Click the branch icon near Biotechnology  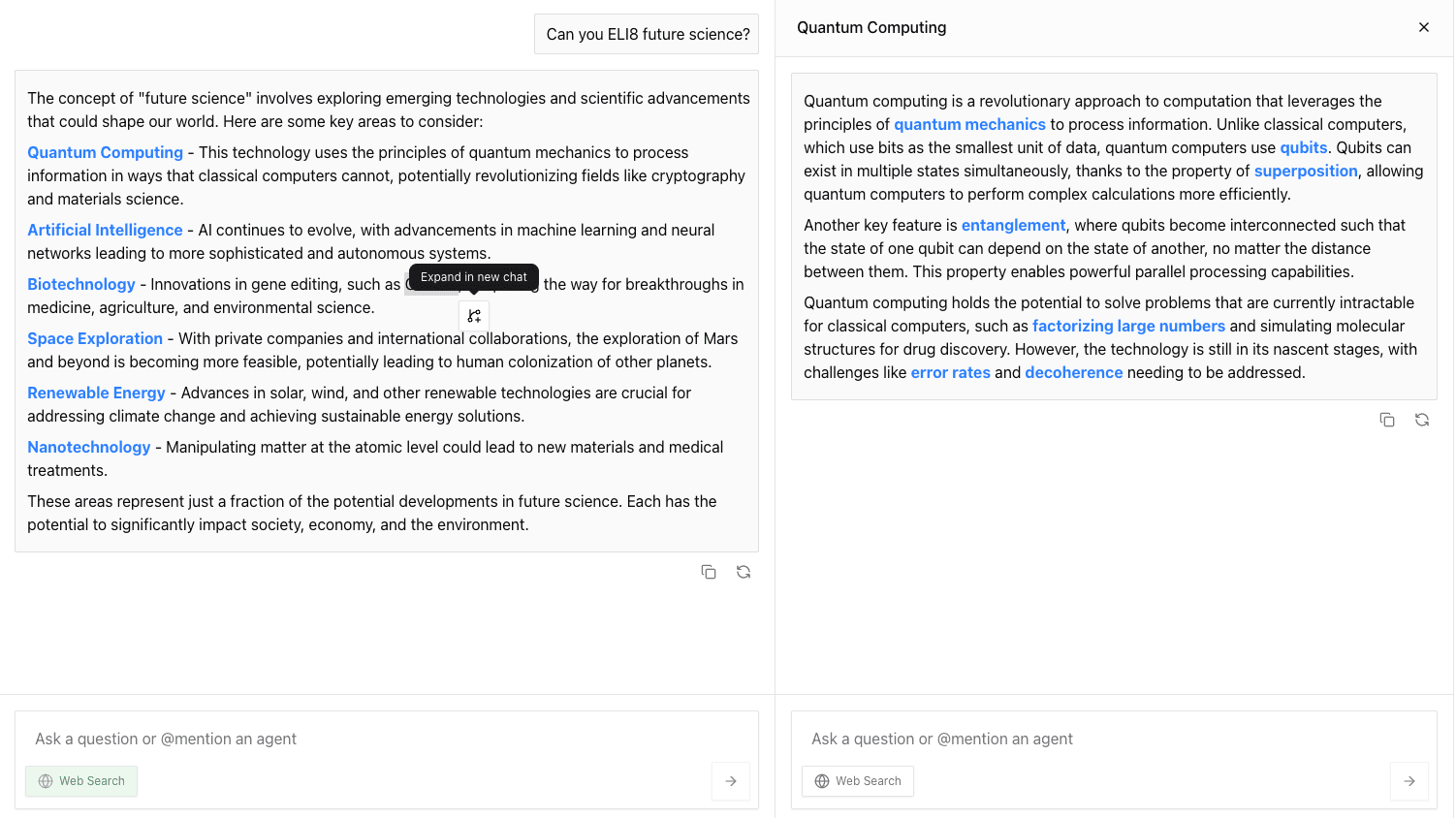pos(474,315)
